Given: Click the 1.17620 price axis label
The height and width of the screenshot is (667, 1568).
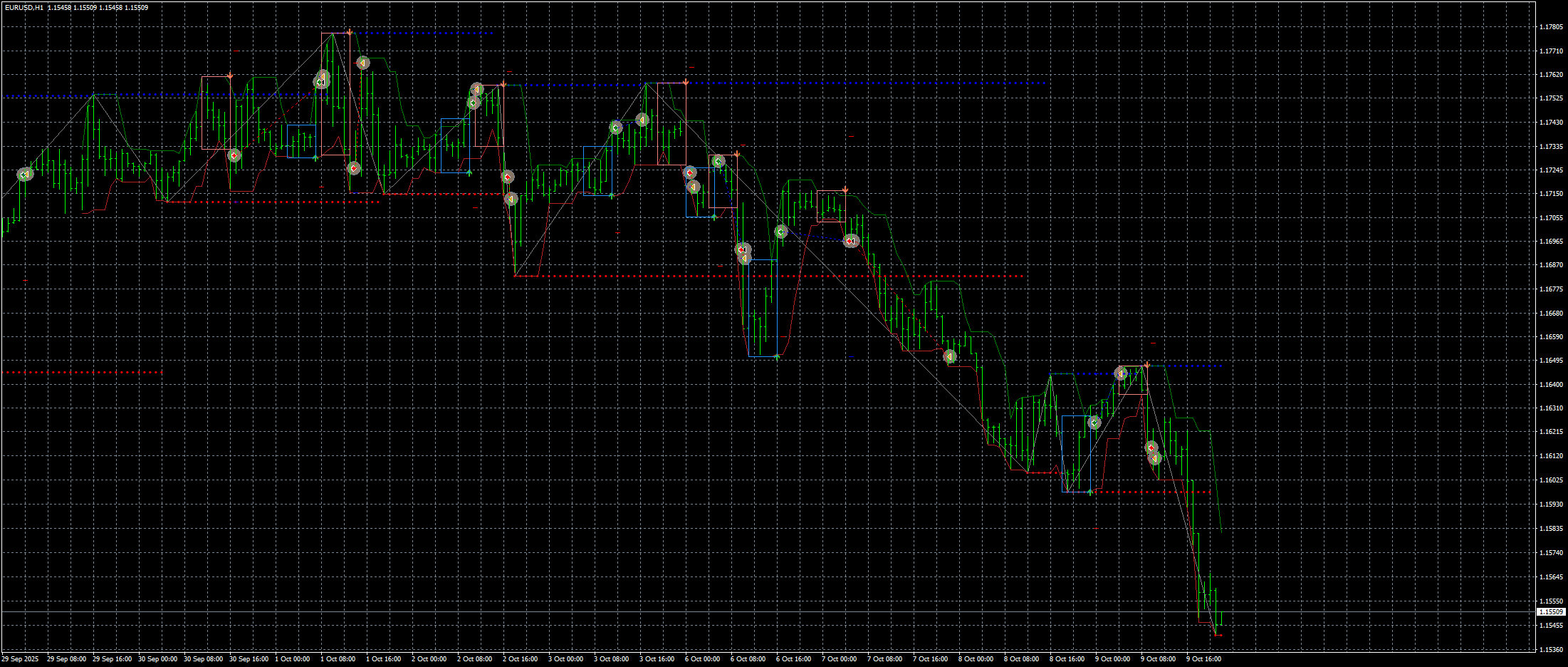Looking at the screenshot, I should 1550,75.
